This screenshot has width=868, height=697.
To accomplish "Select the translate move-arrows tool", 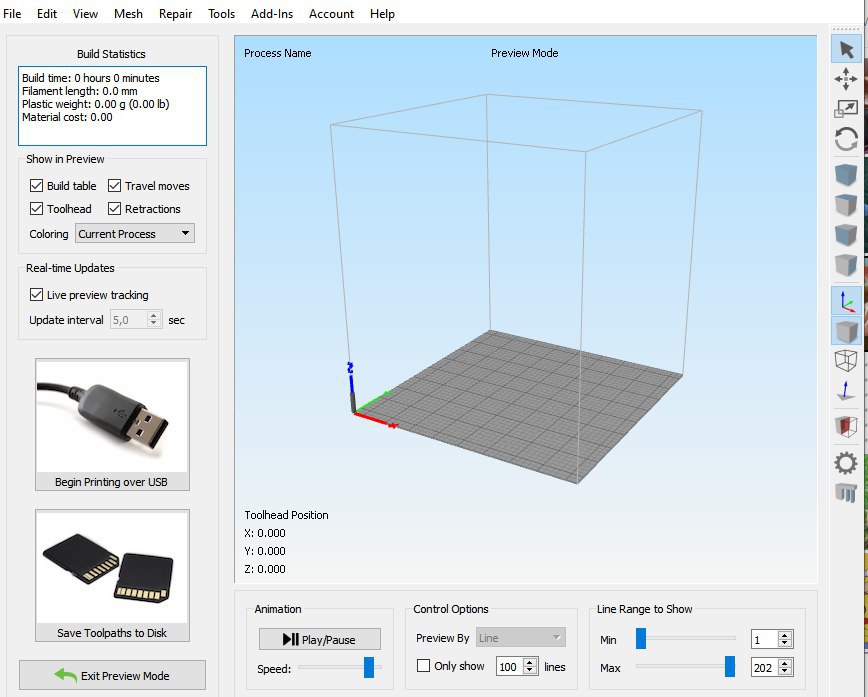I will 846,79.
